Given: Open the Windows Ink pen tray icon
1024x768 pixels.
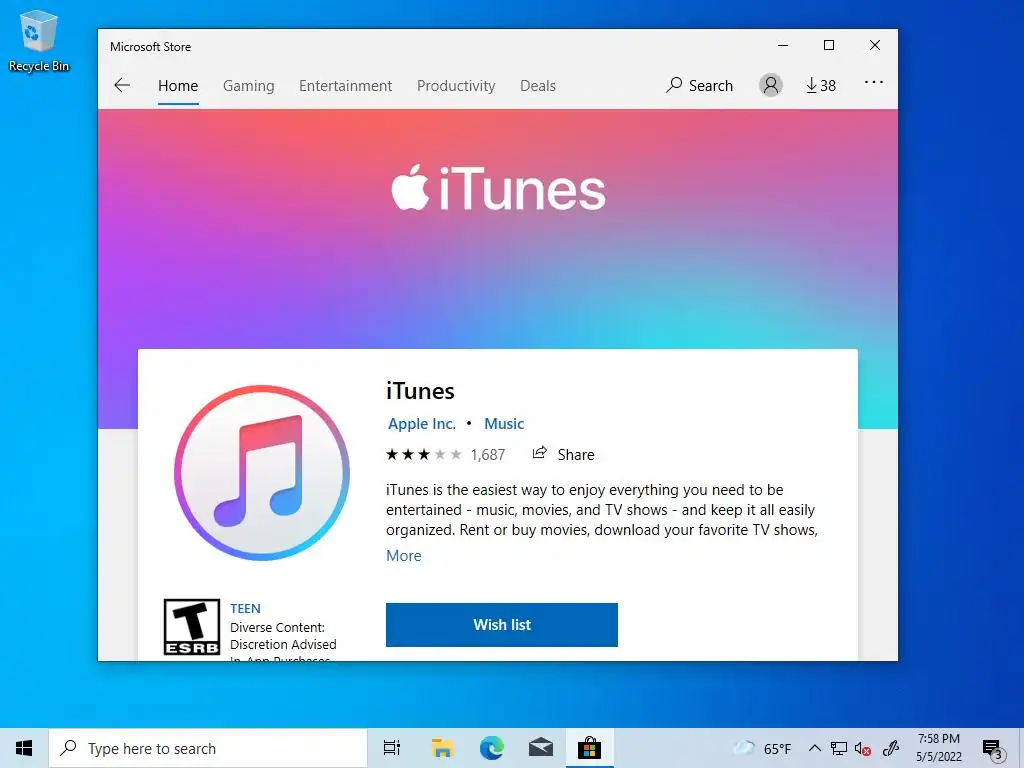Looking at the screenshot, I should [891, 748].
